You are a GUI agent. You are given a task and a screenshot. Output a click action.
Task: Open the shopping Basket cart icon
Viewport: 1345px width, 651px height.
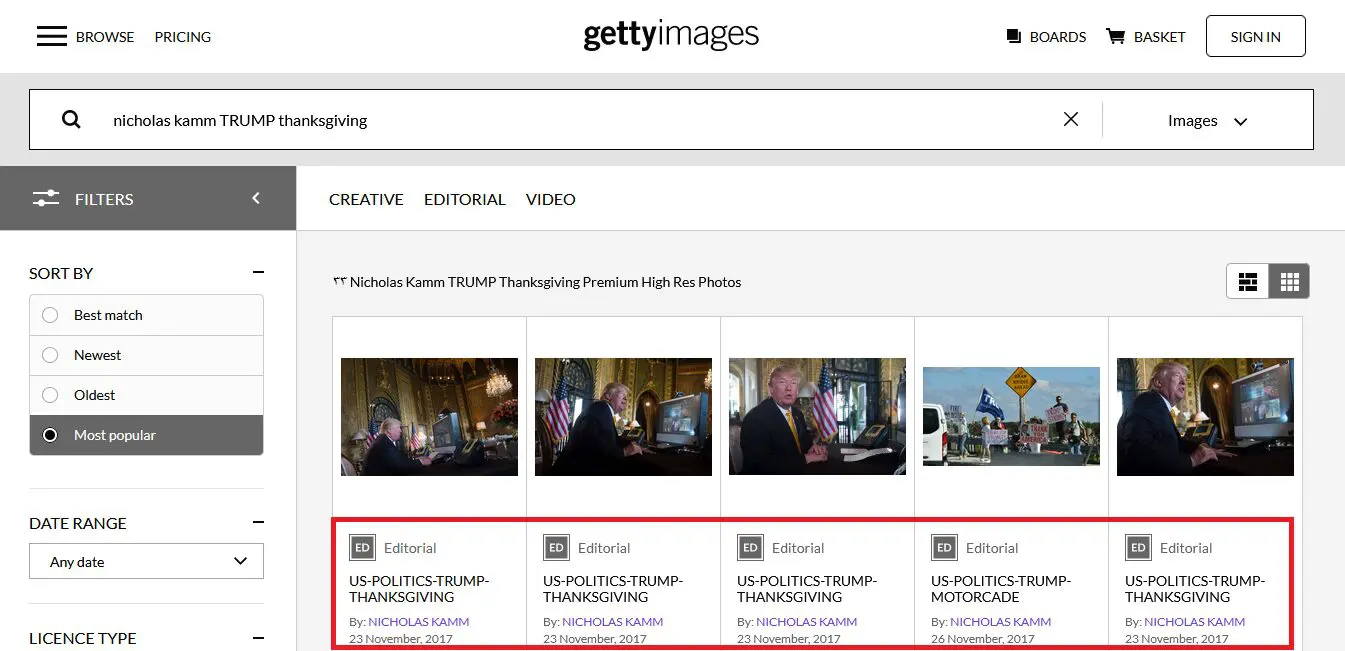click(x=1115, y=37)
